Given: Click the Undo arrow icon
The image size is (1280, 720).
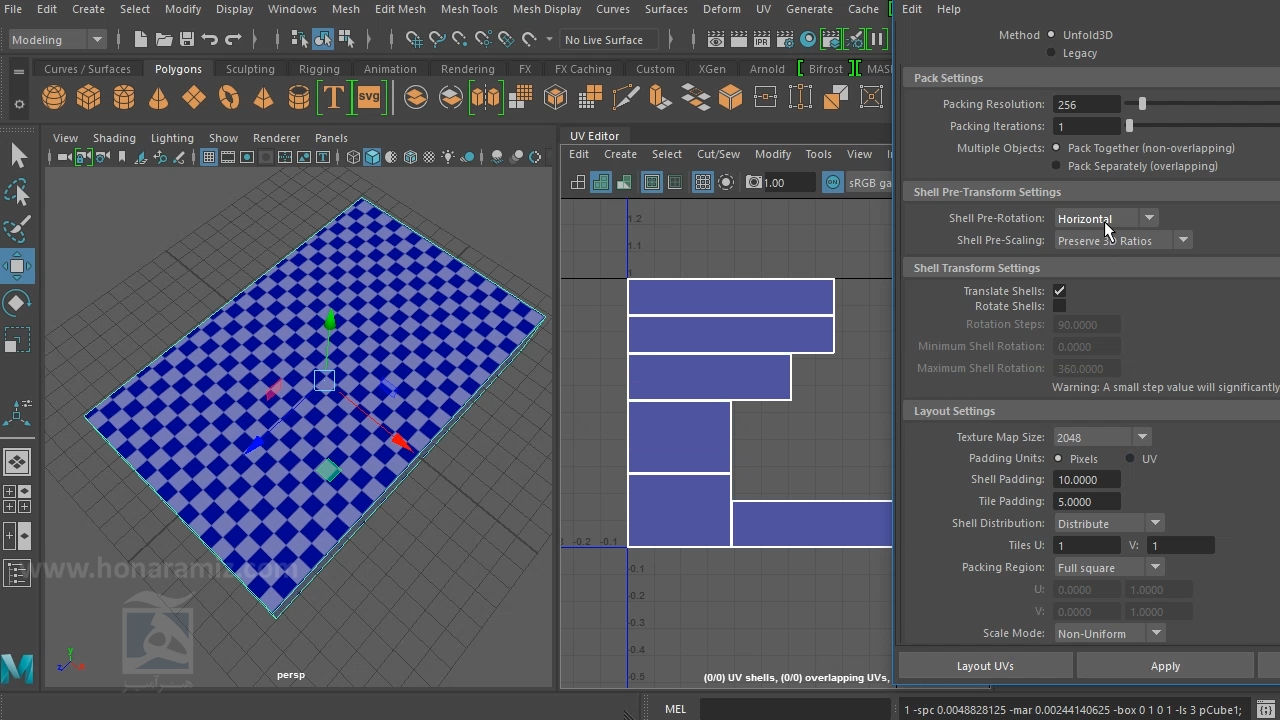Looking at the screenshot, I should pos(209,40).
